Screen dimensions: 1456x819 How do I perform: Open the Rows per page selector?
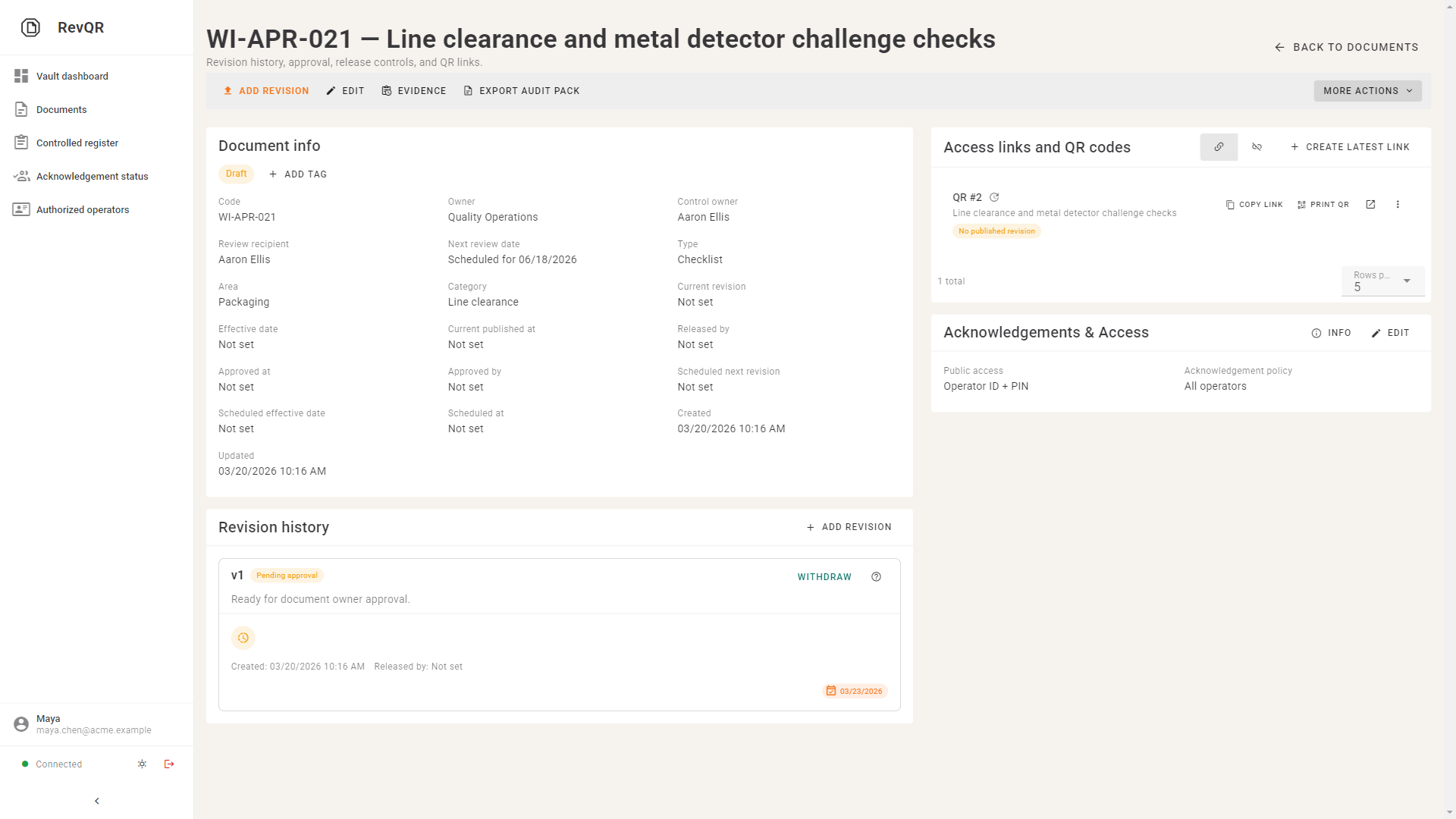[1382, 281]
